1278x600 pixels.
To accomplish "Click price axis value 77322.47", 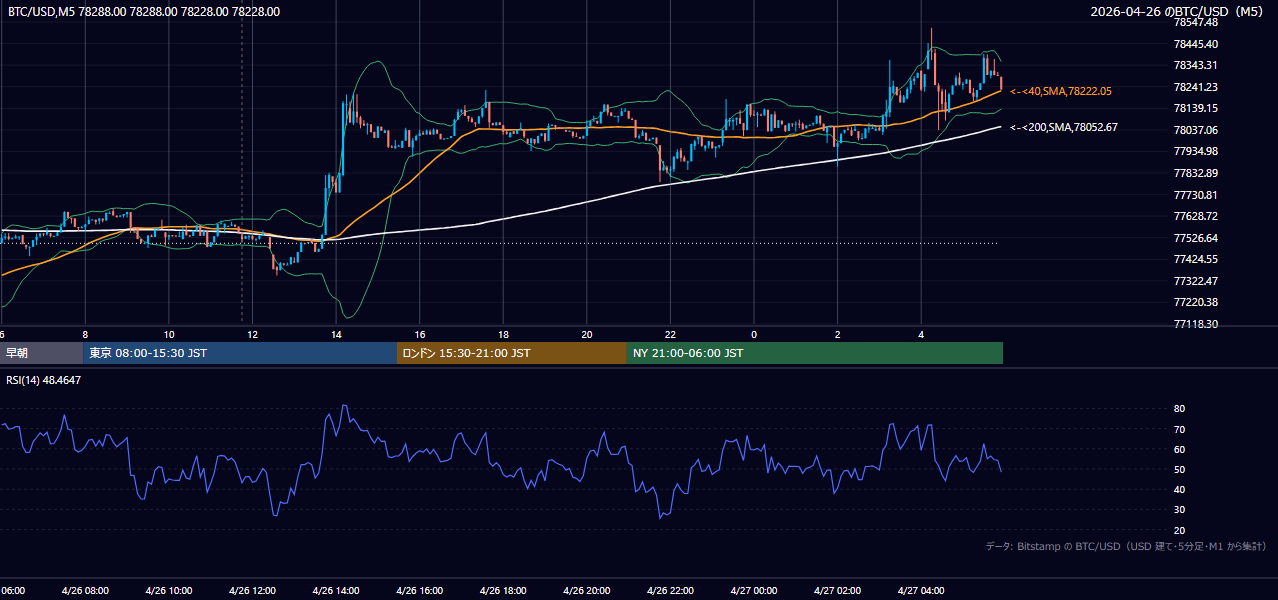I will (1195, 281).
